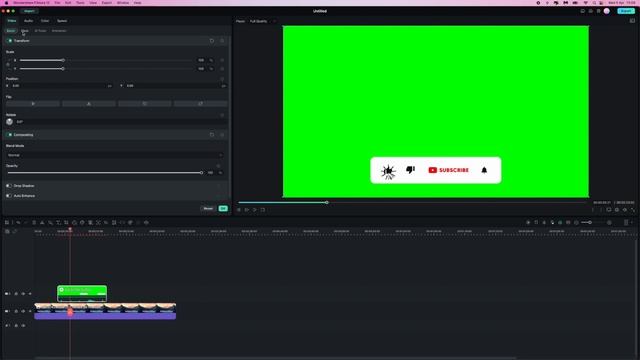Viewport: 640px width, 360px height.
Task: Select the green screen clip on timeline
Action: [82, 294]
